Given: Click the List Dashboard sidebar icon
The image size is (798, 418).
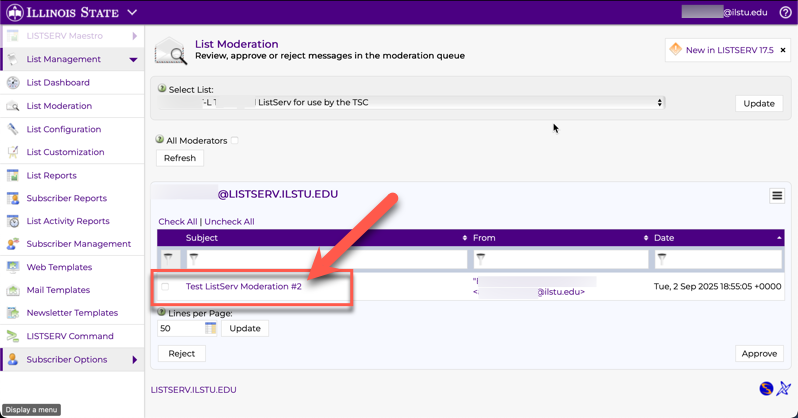Looking at the screenshot, I should pos(13,83).
